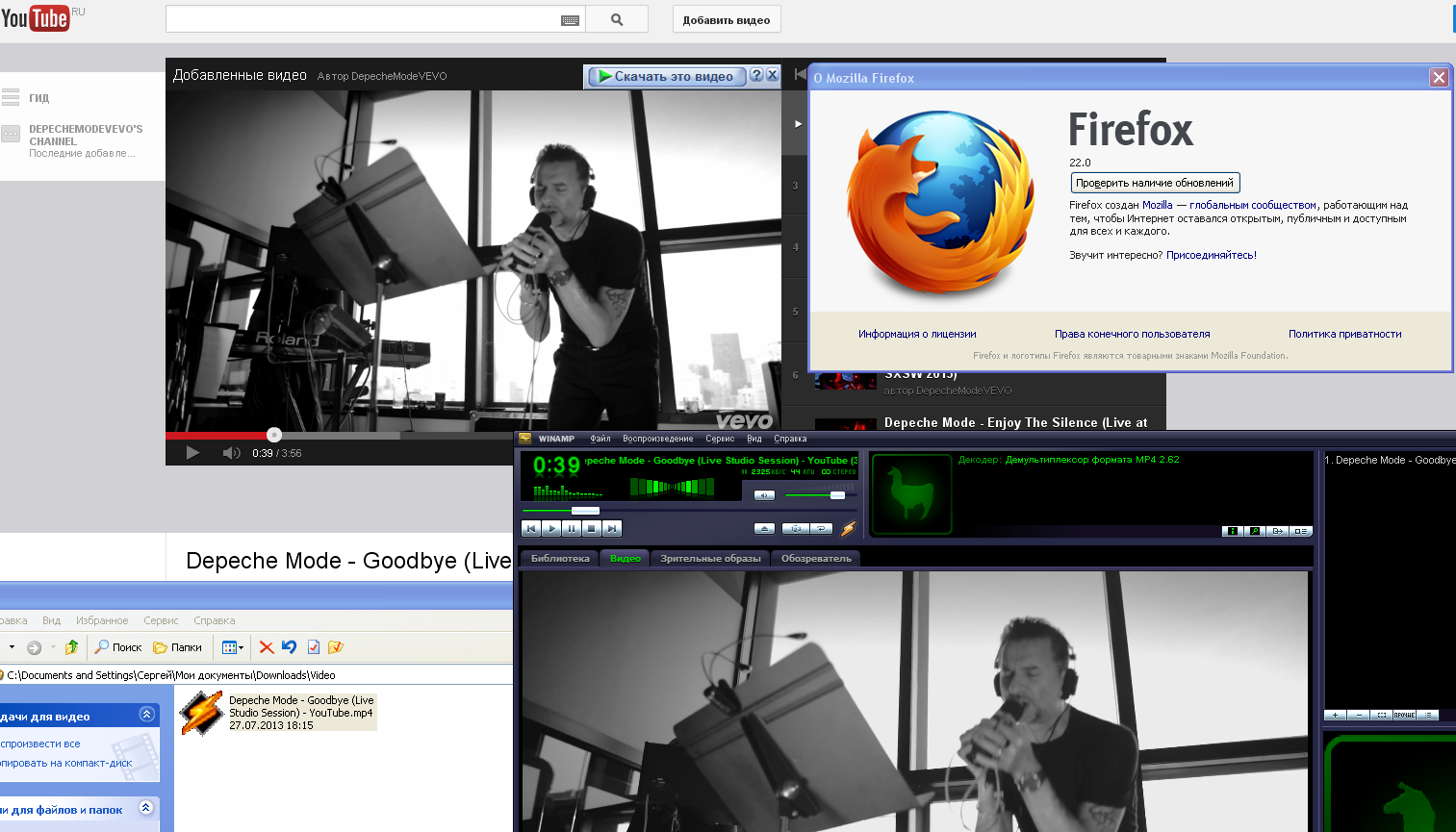Viewport: 1456px width, 832px height.
Task: Click Winamp's Eject open file button
Action: point(764,528)
